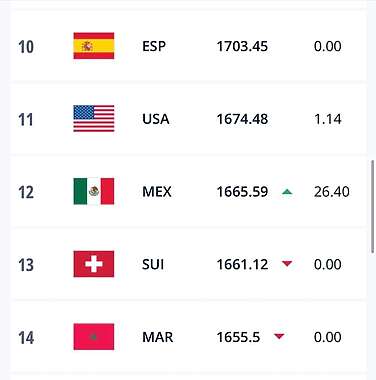Click Morocco's red down arrow indicator
The image size is (376, 380).
click(279, 336)
